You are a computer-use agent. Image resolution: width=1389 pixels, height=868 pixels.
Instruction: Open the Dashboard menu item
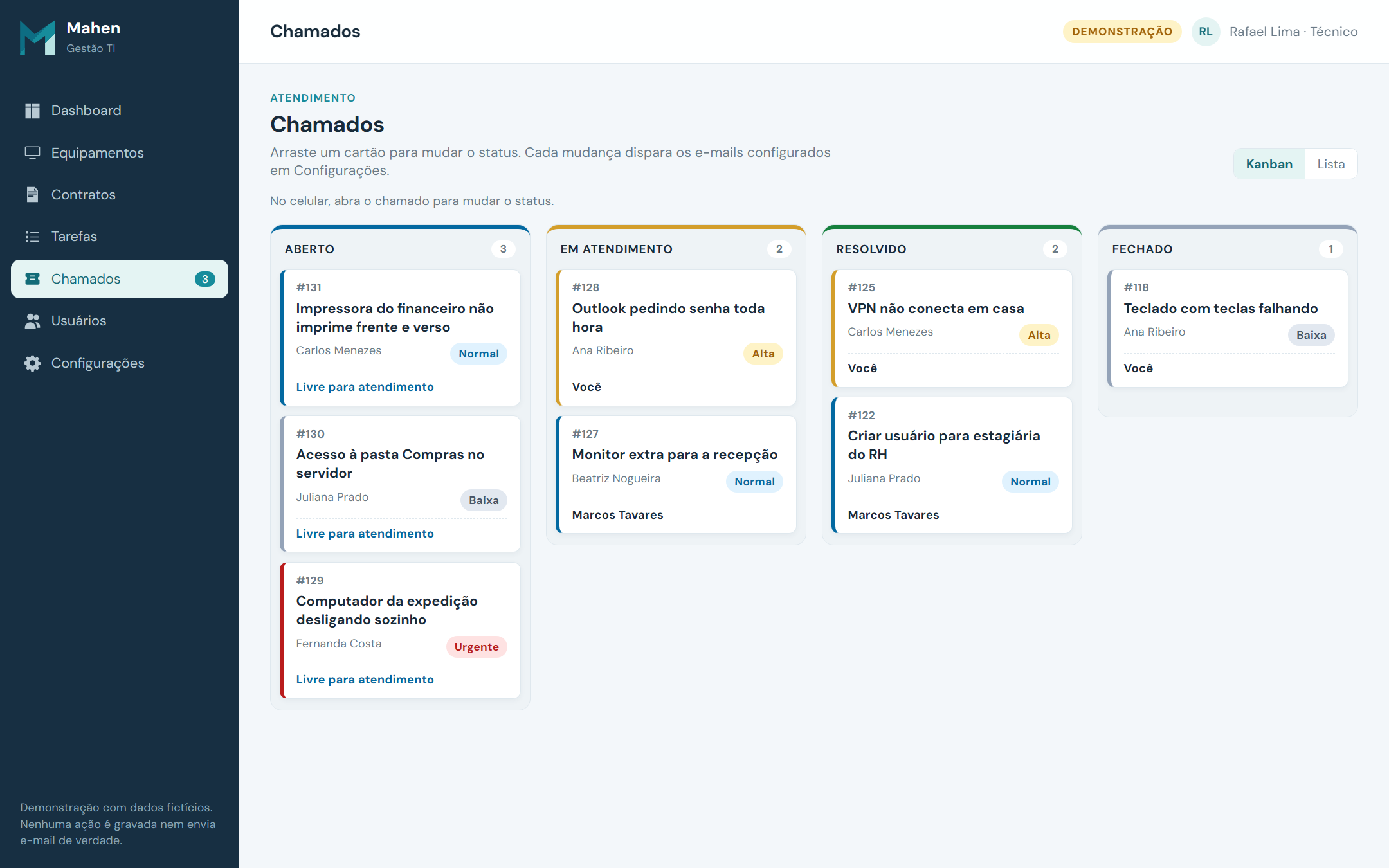[x=120, y=111]
